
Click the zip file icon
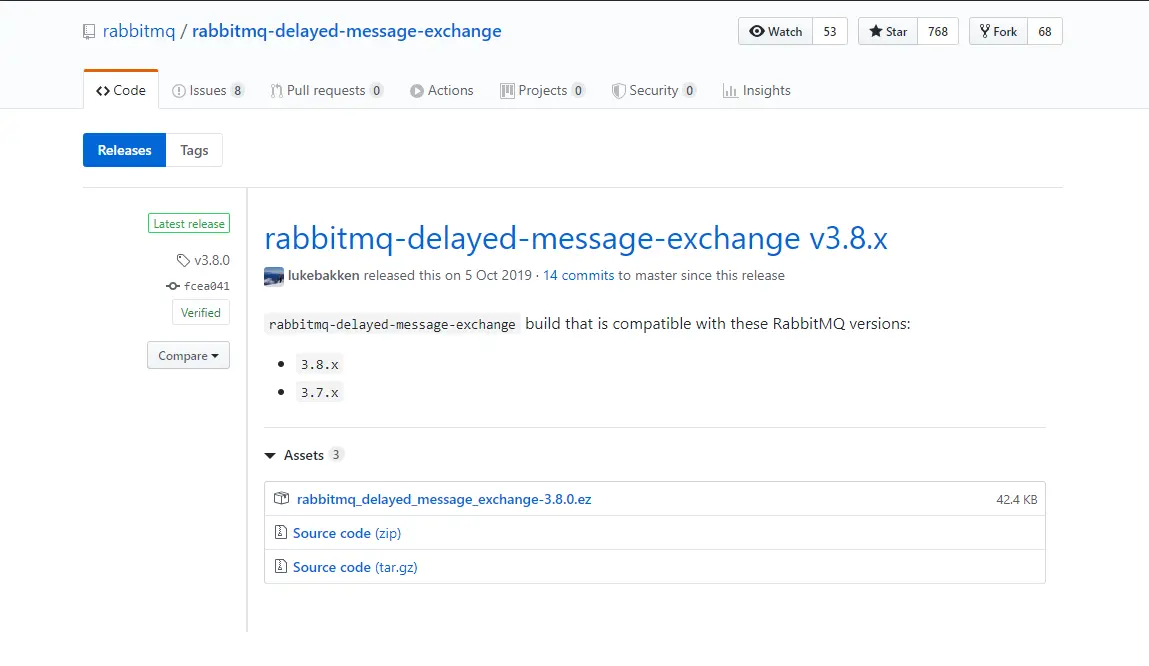point(281,532)
